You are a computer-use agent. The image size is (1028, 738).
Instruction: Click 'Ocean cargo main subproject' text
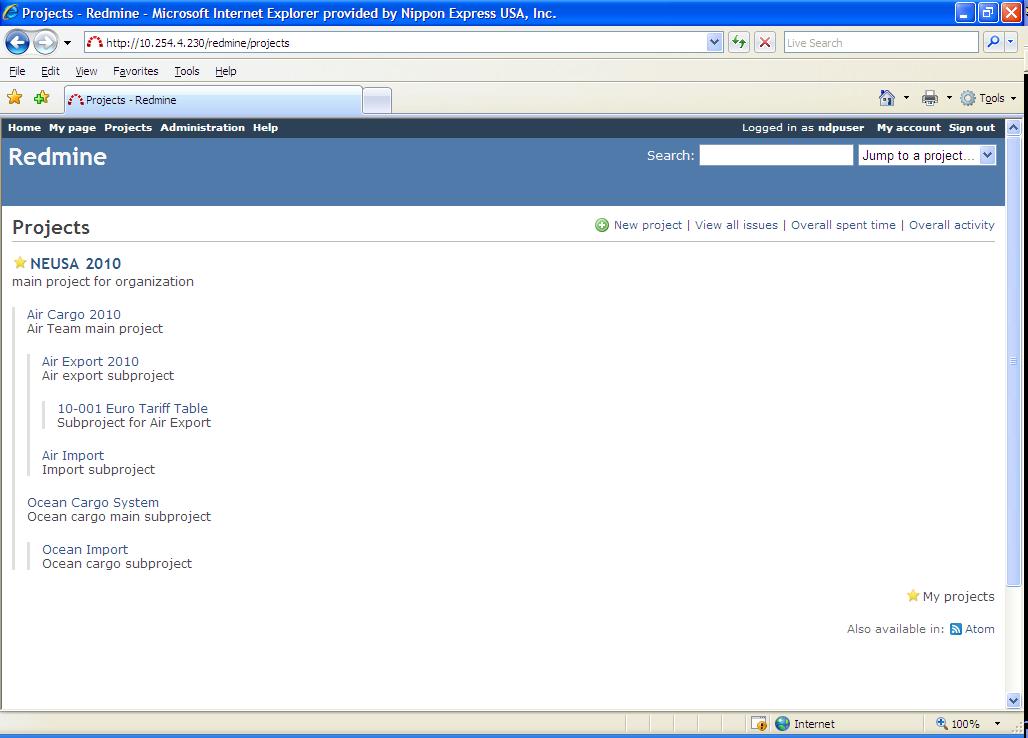119,517
